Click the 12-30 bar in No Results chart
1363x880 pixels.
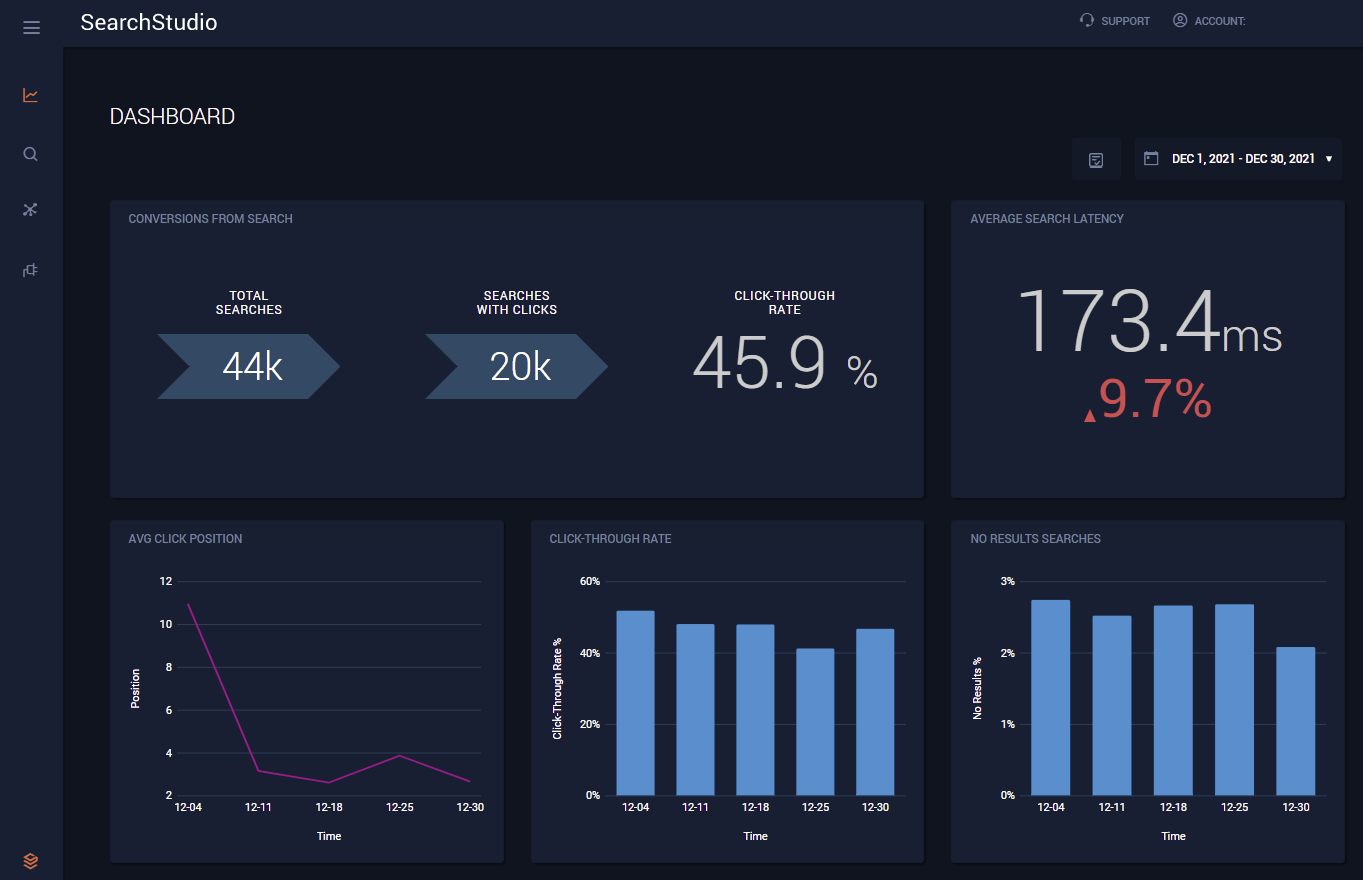[1296, 722]
